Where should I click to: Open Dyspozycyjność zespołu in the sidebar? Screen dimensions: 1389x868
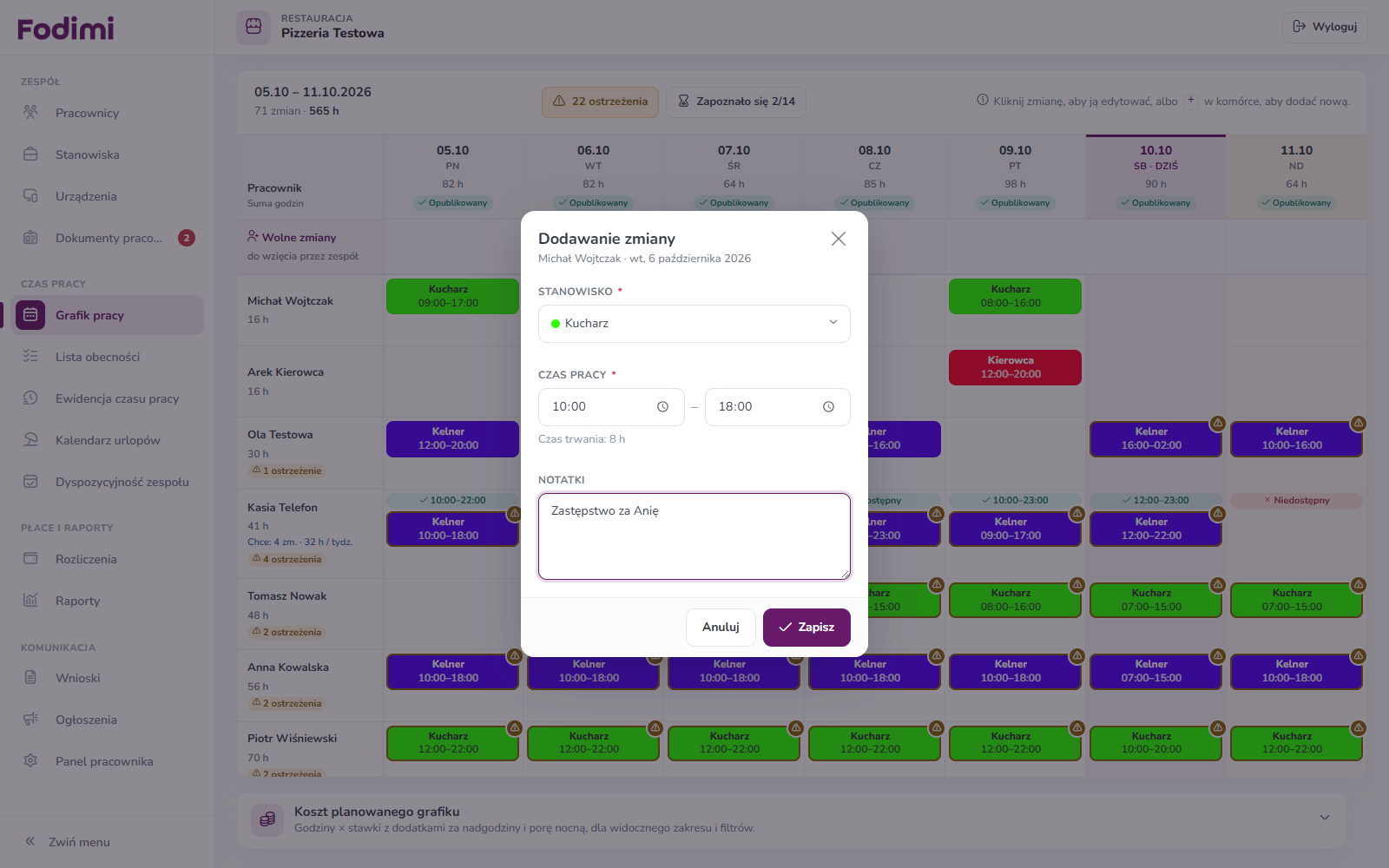click(x=106, y=482)
